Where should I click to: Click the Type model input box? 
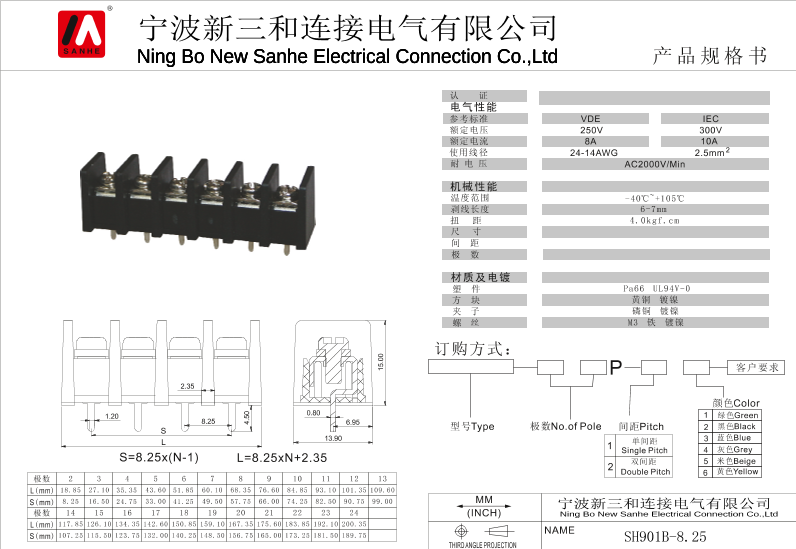[x=470, y=367]
